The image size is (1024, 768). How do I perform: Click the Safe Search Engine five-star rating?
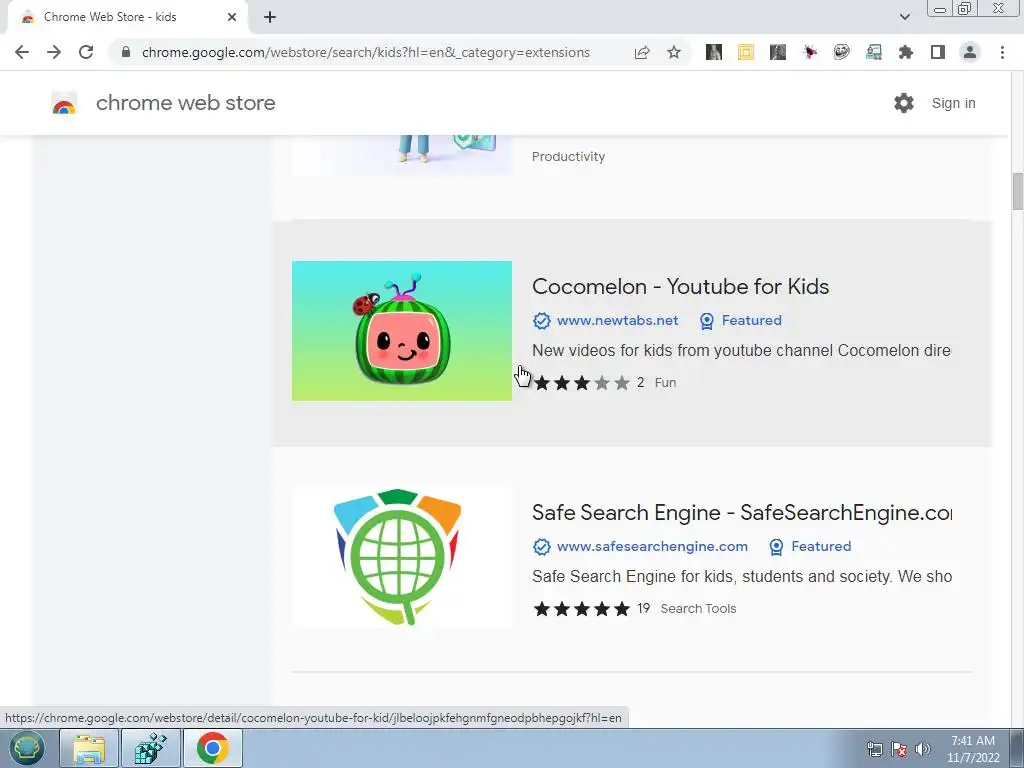pos(581,609)
